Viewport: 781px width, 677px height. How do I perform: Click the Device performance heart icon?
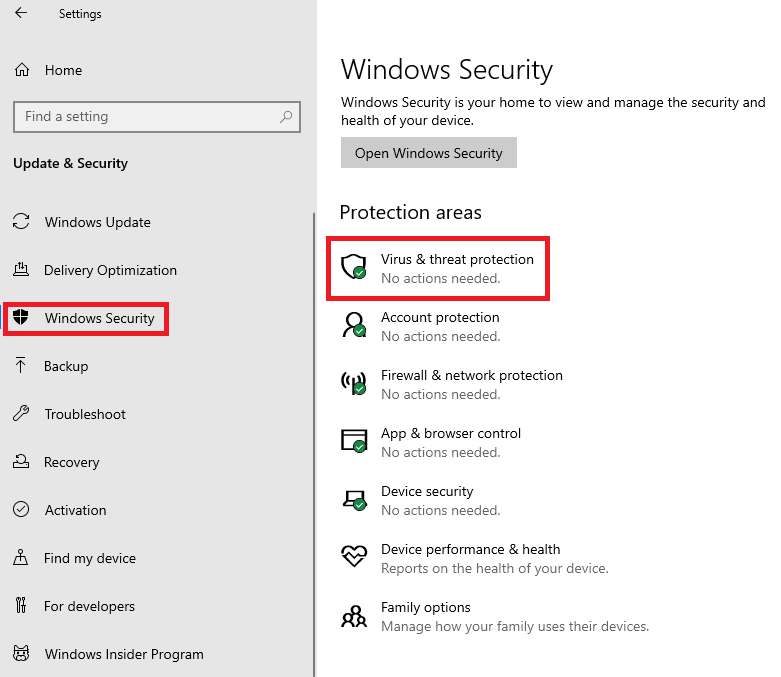[x=354, y=556]
